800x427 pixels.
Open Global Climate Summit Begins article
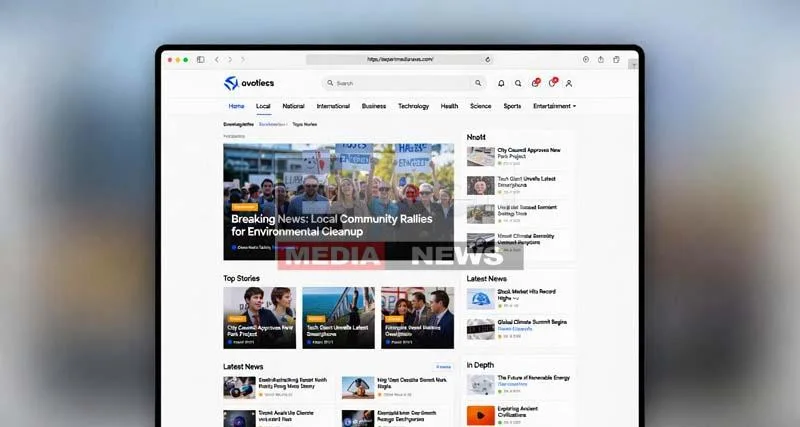532,322
